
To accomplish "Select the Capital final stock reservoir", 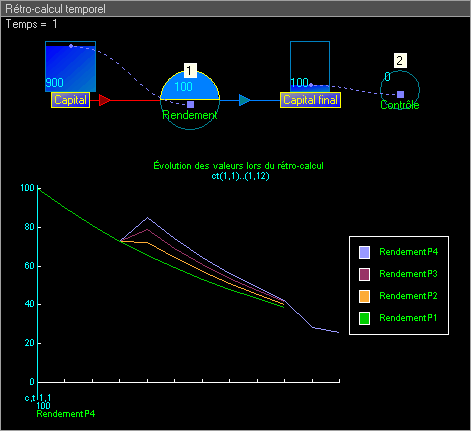I will coord(310,66).
